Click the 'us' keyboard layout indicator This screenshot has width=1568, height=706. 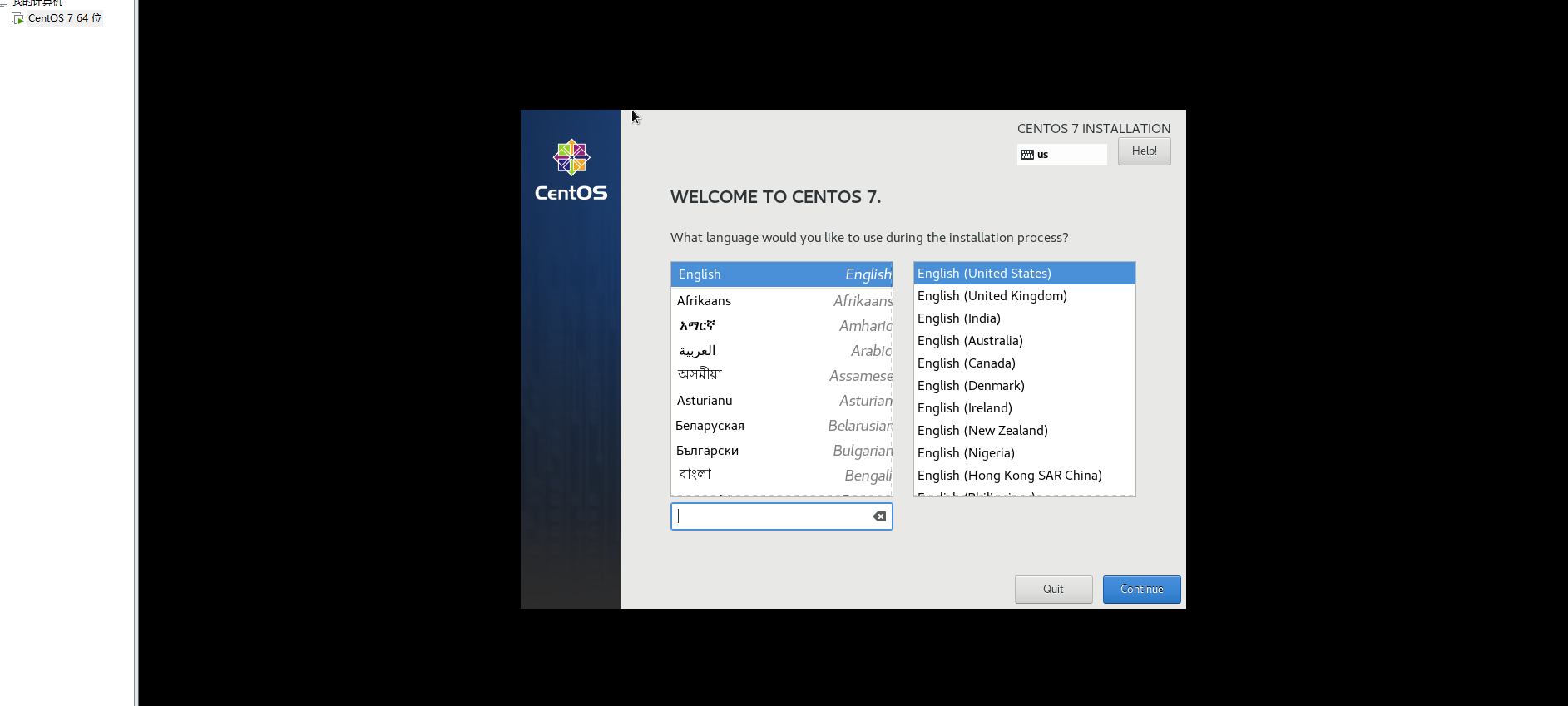pyautogui.click(x=1061, y=155)
